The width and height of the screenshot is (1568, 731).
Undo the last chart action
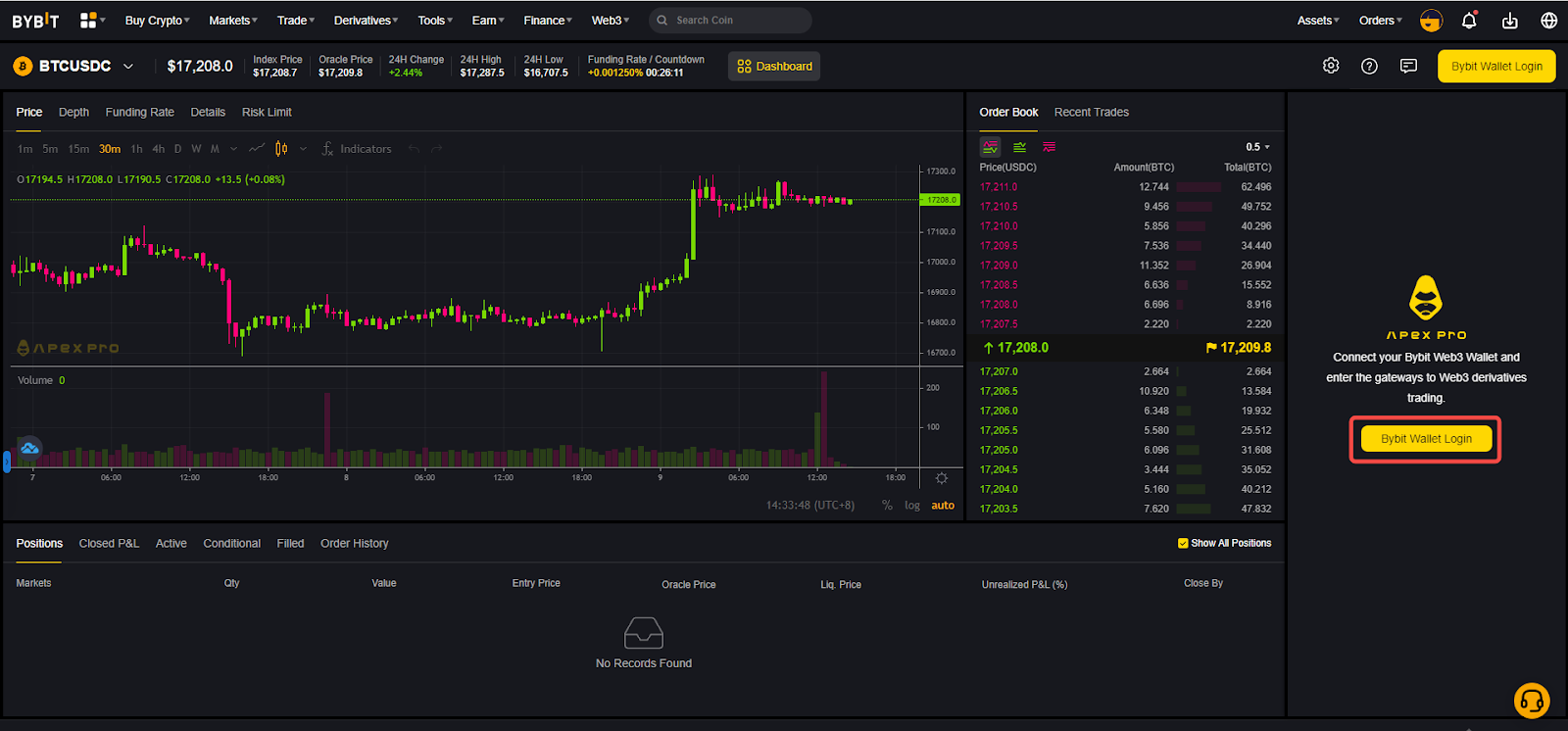tap(414, 149)
